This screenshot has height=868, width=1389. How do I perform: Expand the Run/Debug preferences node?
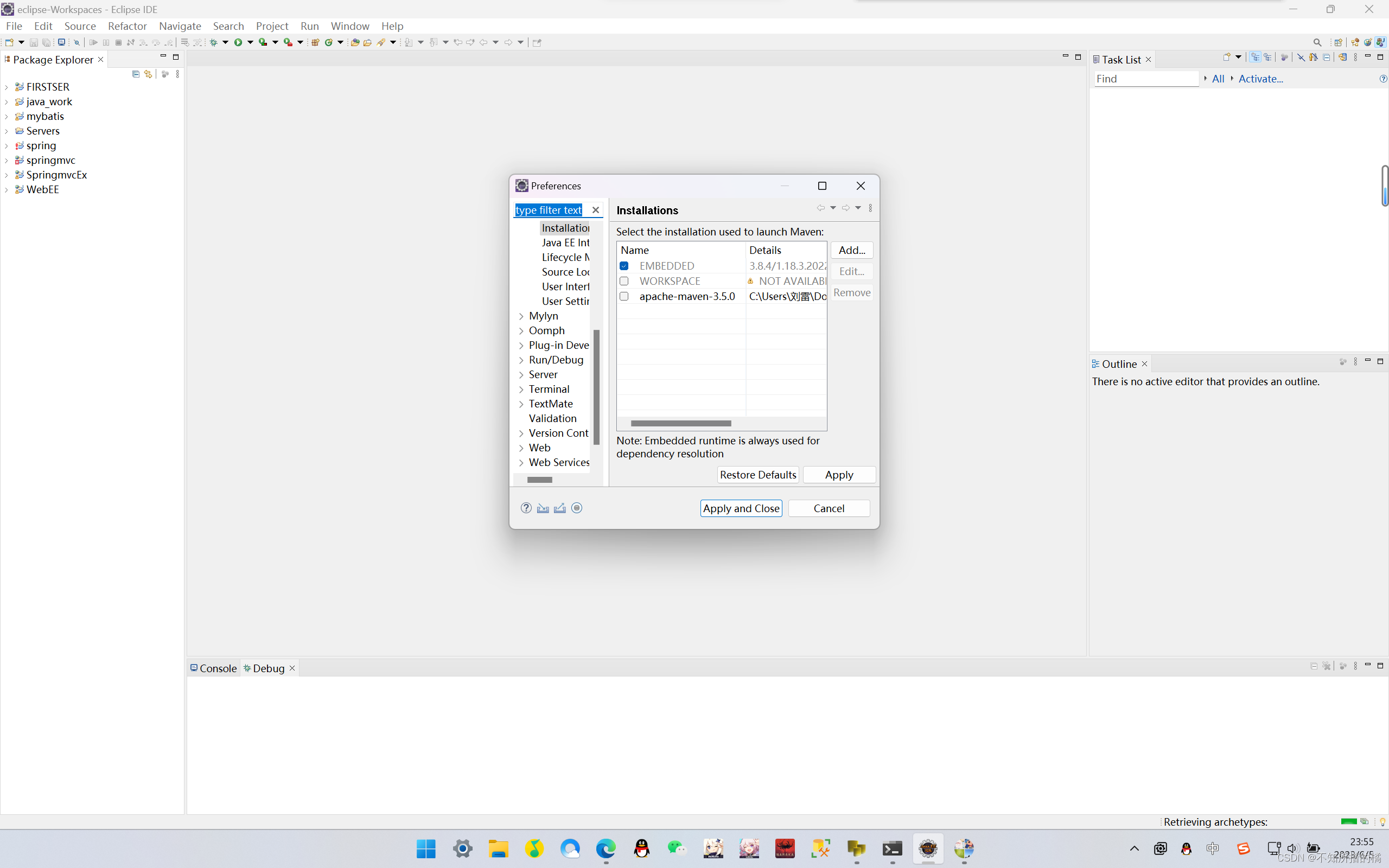coord(521,361)
